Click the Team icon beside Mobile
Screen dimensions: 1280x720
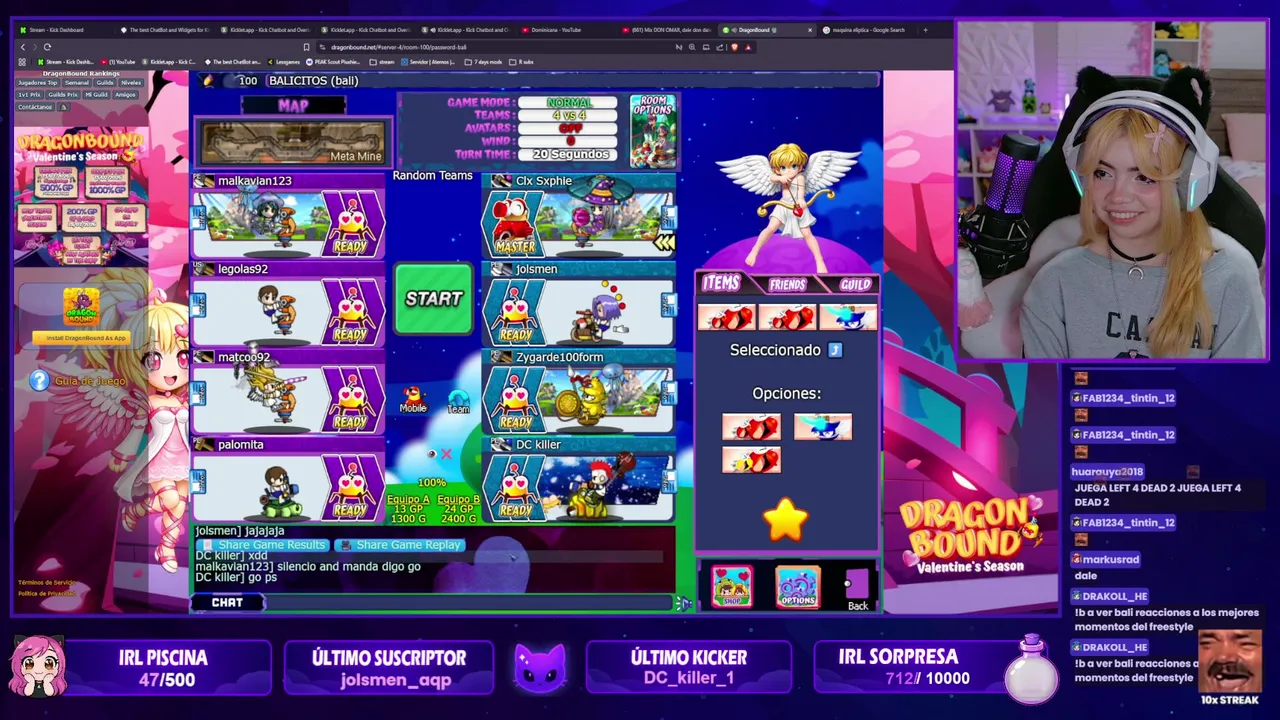tap(458, 402)
